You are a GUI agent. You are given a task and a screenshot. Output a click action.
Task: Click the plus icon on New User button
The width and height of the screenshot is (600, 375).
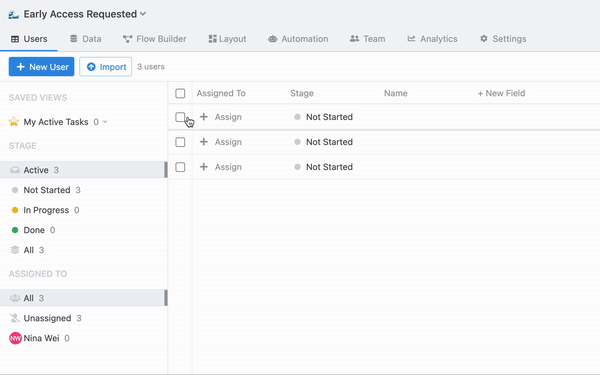click(21, 67)
